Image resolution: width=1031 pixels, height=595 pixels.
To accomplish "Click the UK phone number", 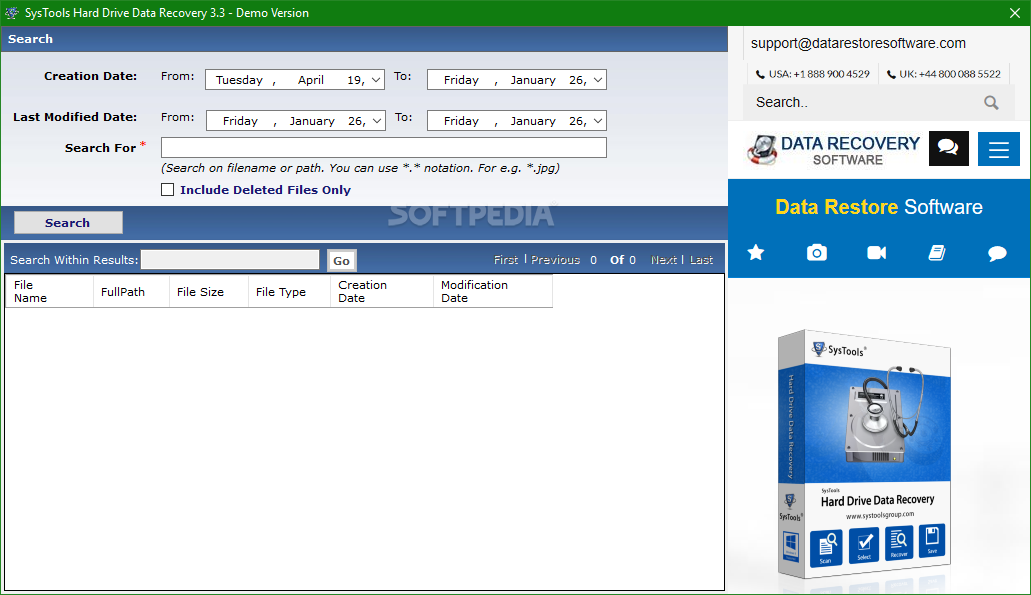I will [944, 74].
